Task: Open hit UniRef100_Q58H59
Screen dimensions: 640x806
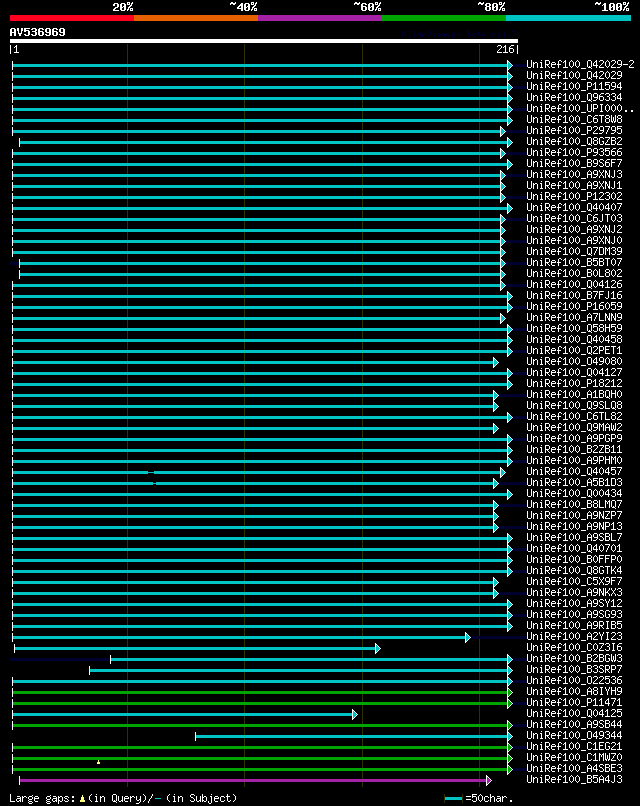Action: (574, 328)
